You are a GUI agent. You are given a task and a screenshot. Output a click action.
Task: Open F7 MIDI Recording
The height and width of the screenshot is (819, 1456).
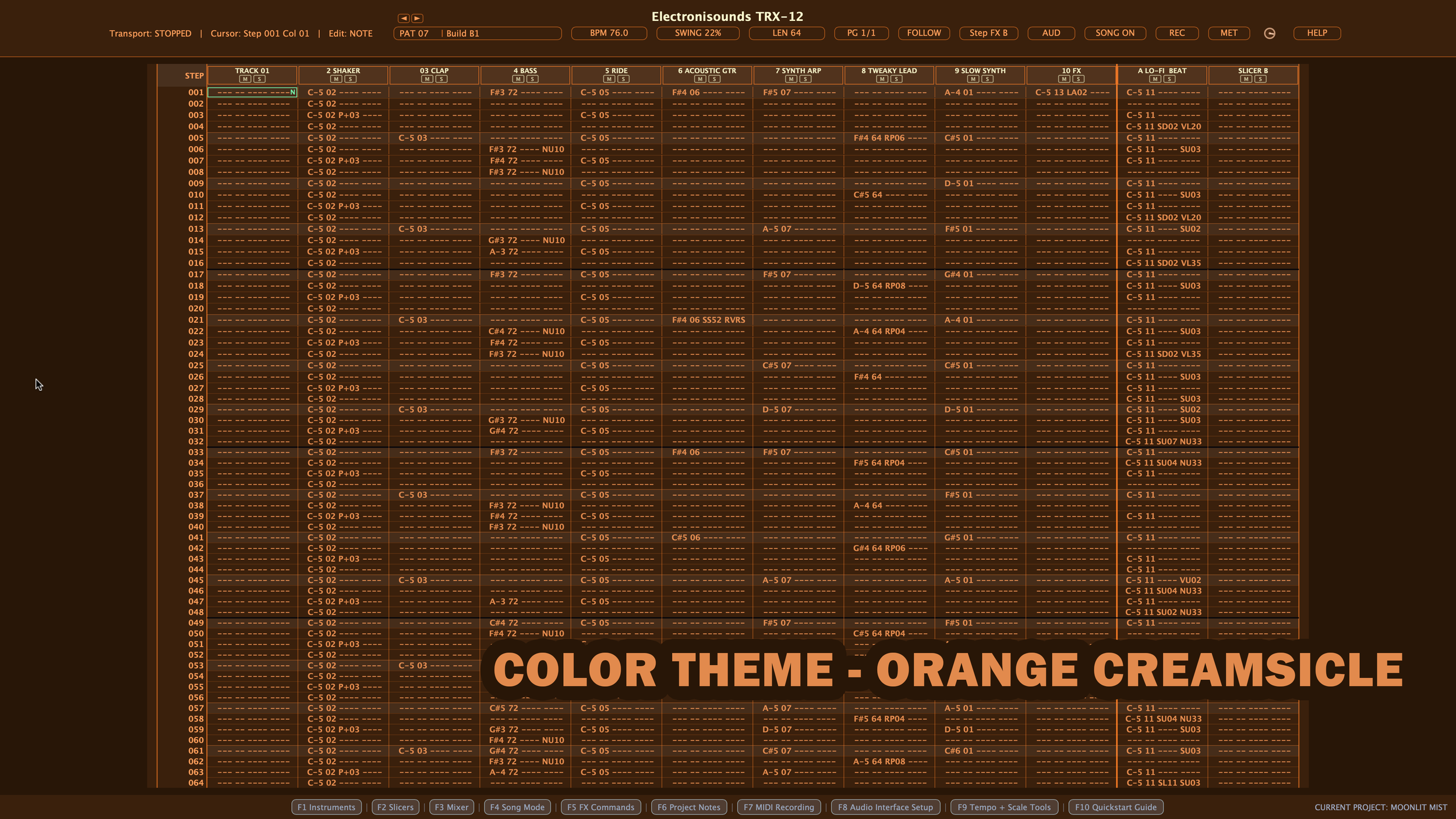[x=779, y=807]
